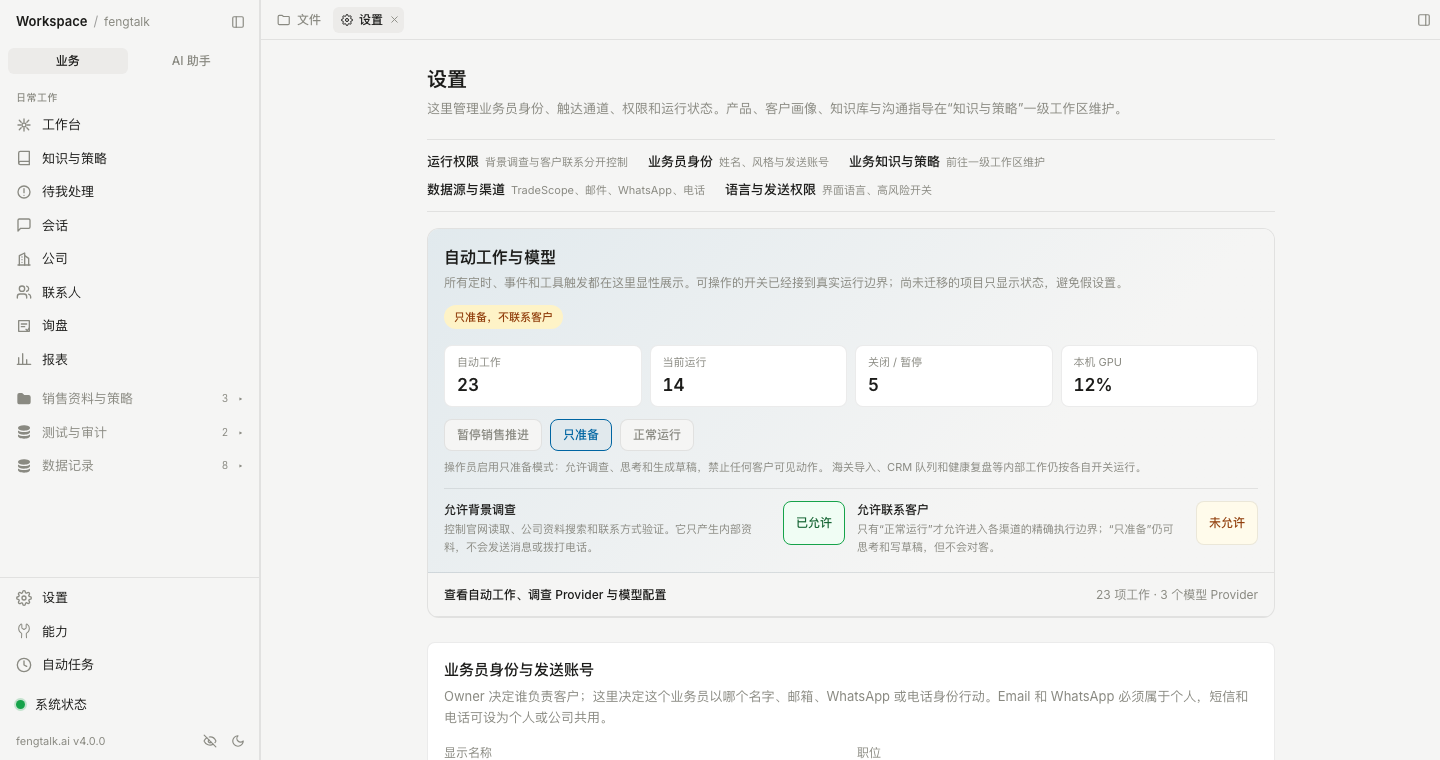This screenshot has width=1440, height=760.
Task: Select 暂停销售推进 mode
Action: tap(493, 435)
